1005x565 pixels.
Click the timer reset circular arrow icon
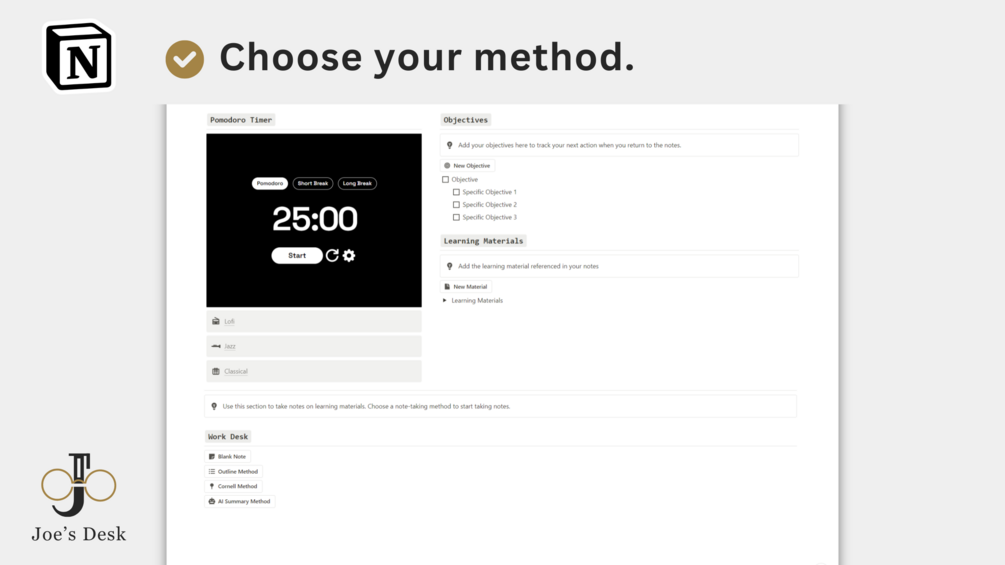pos(332,256)
